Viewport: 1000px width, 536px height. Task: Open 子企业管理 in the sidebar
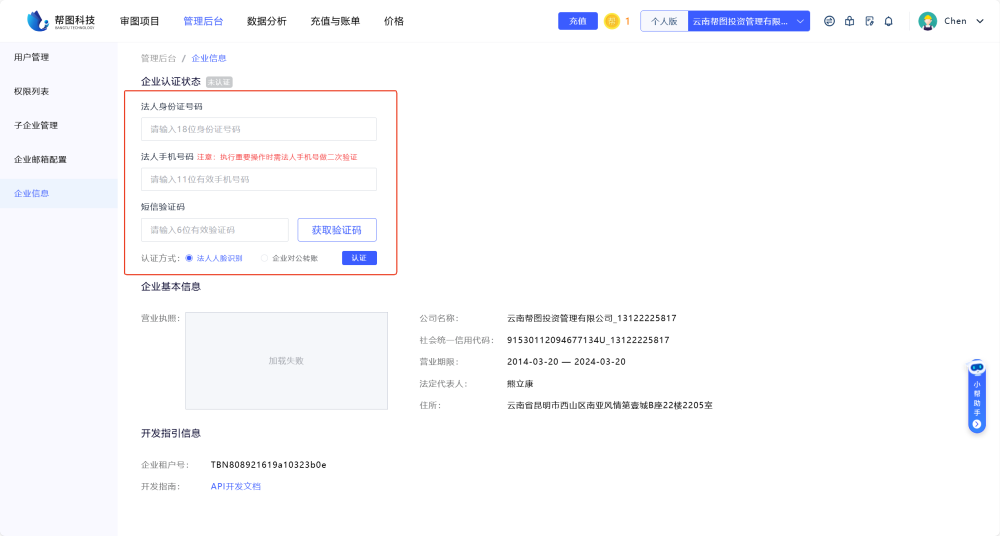[x=36, y=126]
